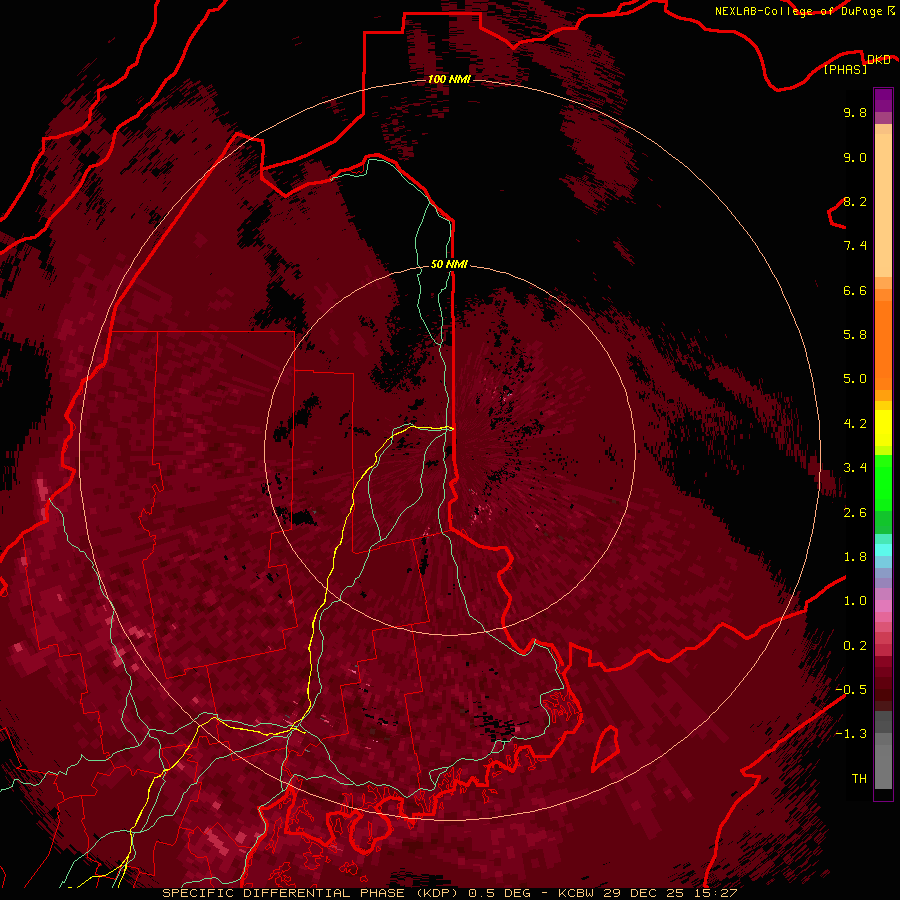Click the arrow icon after NEXLAB-College of DuPage
900x900 pixels.
coord(891,11)
